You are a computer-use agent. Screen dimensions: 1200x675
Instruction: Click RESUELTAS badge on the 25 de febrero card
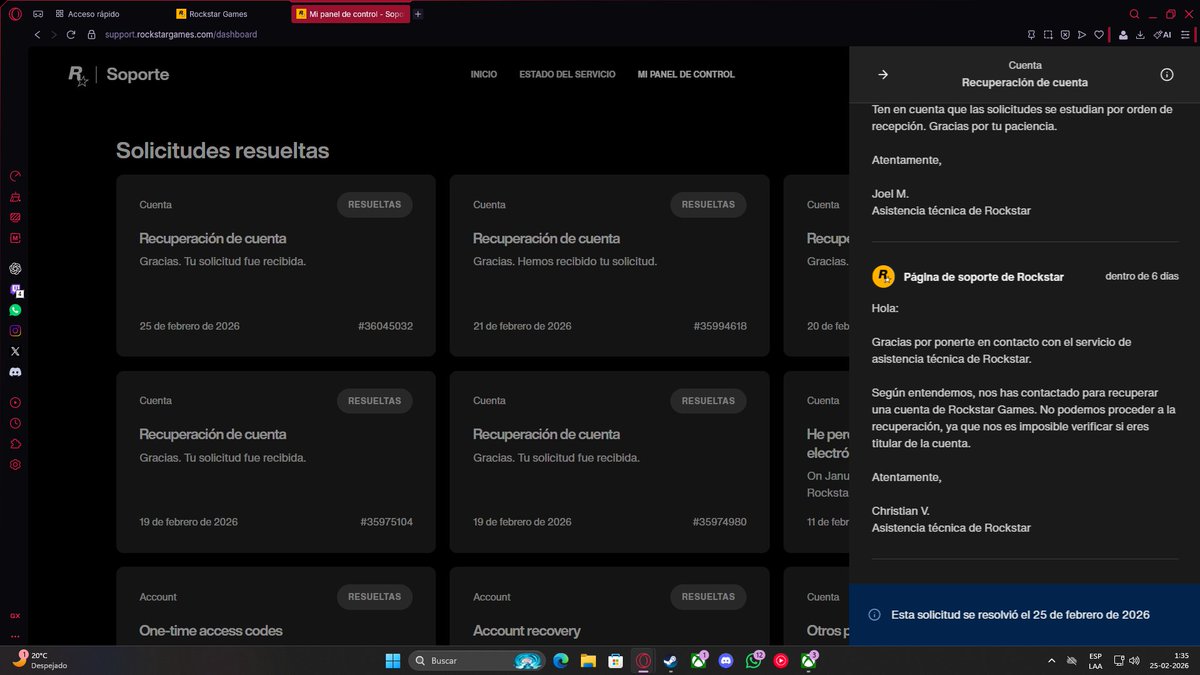point(374,205)
